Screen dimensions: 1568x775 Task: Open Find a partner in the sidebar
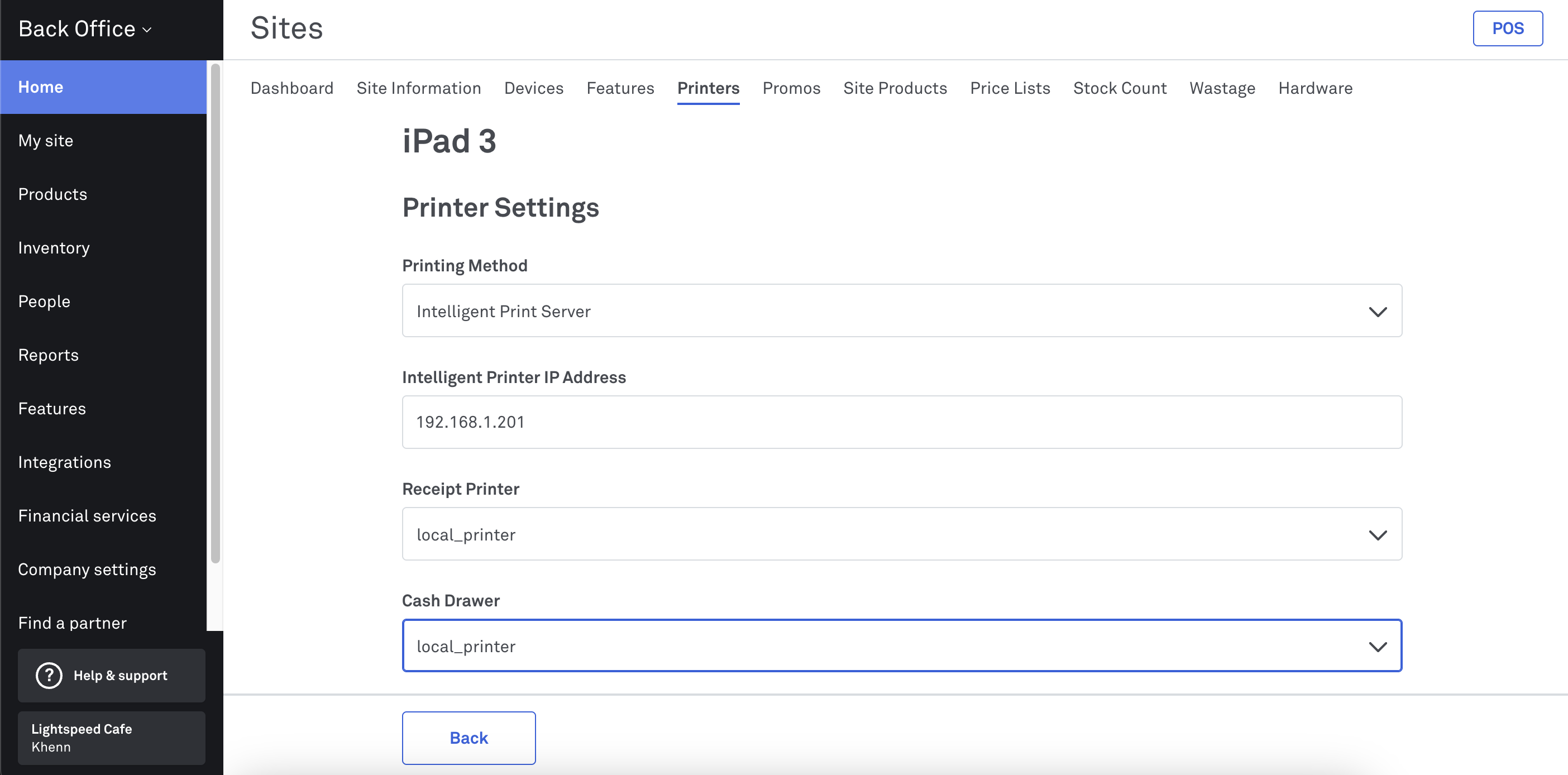click(103, 622)
